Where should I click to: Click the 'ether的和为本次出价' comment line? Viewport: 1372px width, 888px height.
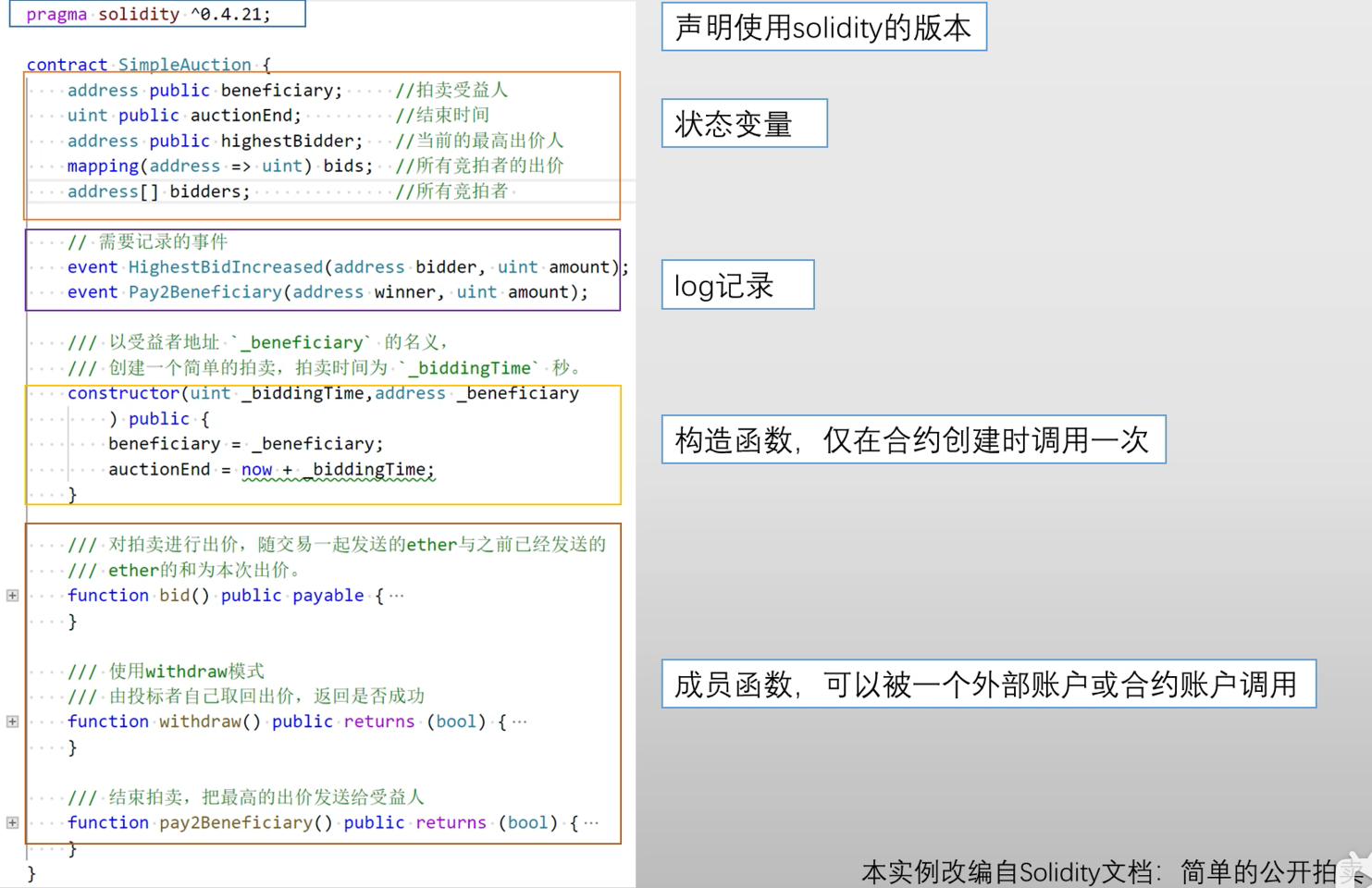tap(184, 570)
